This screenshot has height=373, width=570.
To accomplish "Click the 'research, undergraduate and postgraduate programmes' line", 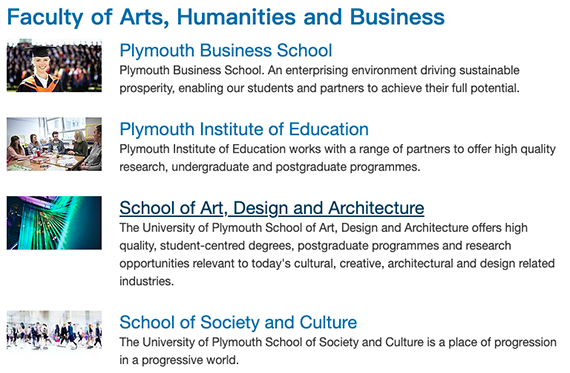I will click(x=270, y=167).
